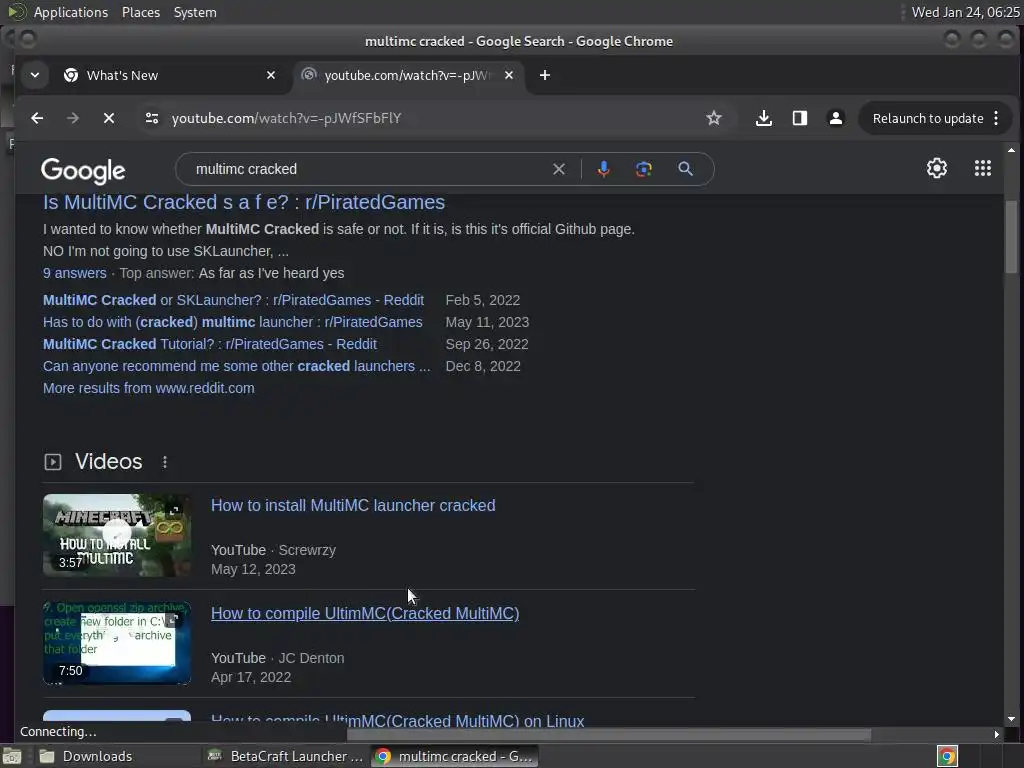The height and width of the screenshot is (768, 1024).
Task: Click the show desktop icon in taskbar
Action: (12, 756)
